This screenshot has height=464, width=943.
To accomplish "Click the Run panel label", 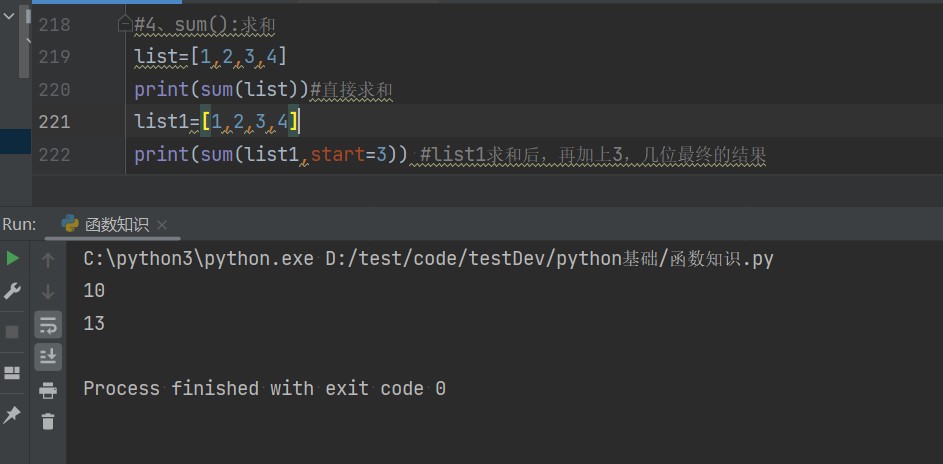I will 19,224.
